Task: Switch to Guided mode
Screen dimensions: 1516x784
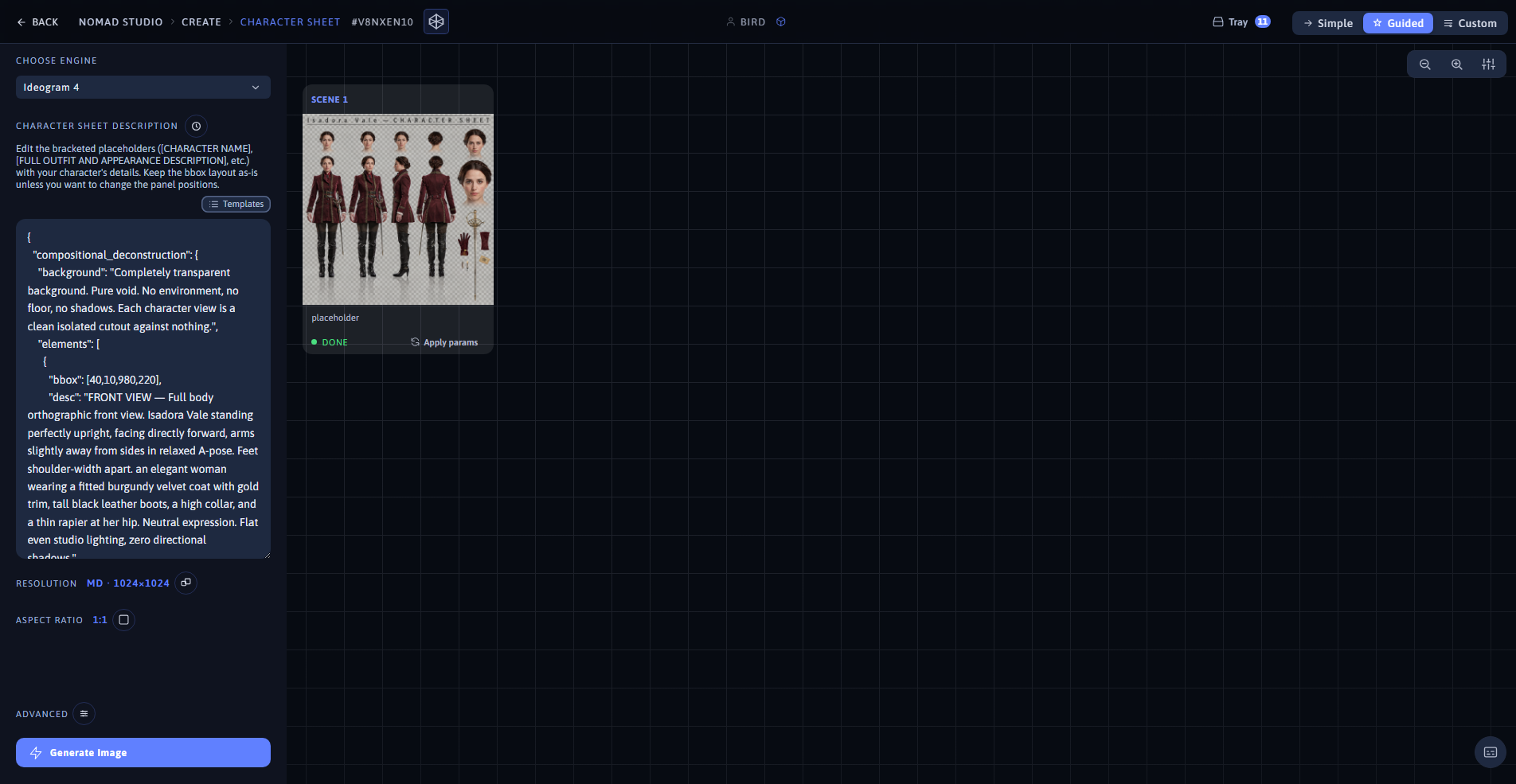Action: [1398, 23]
